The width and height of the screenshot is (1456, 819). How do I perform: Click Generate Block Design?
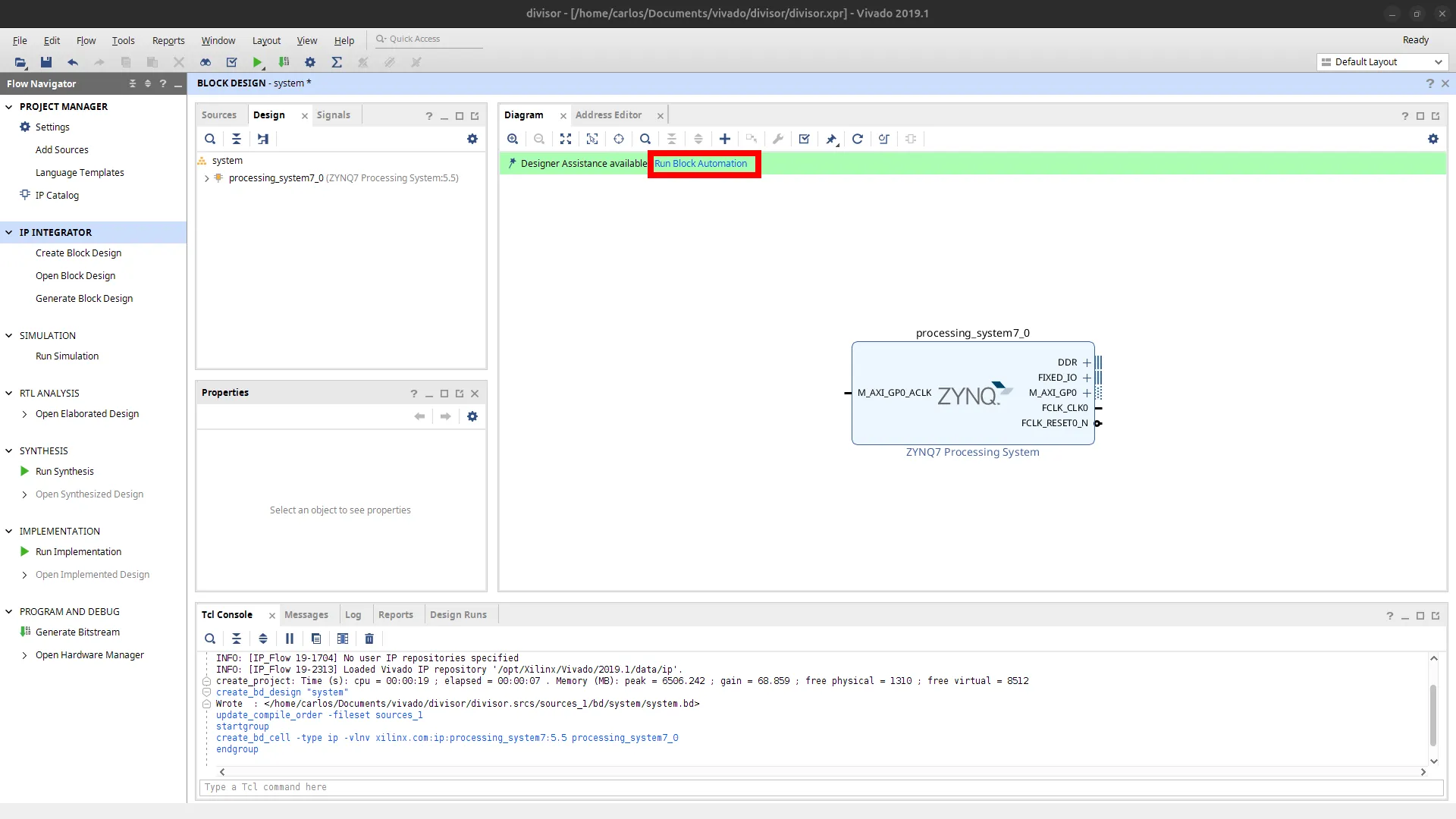pos(84,299)
